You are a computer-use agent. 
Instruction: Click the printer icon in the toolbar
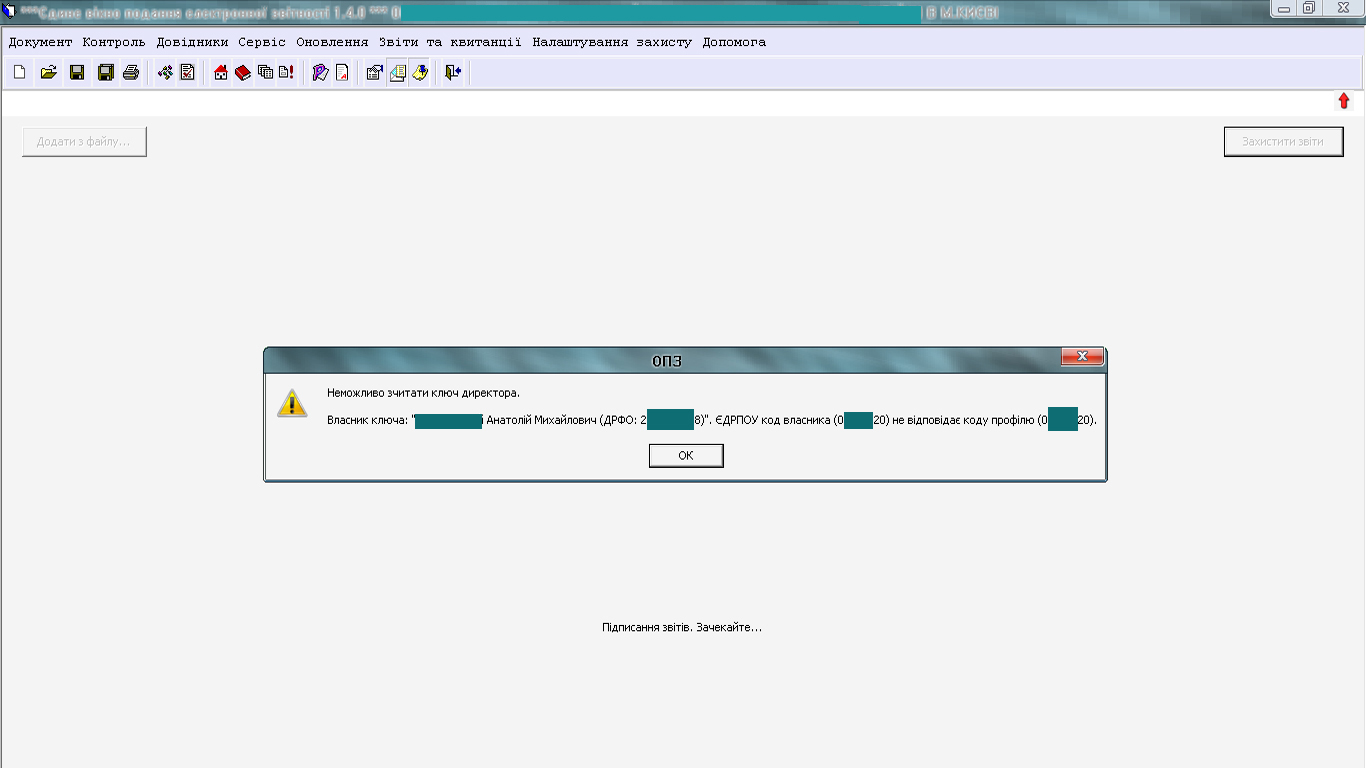point(131,72)
